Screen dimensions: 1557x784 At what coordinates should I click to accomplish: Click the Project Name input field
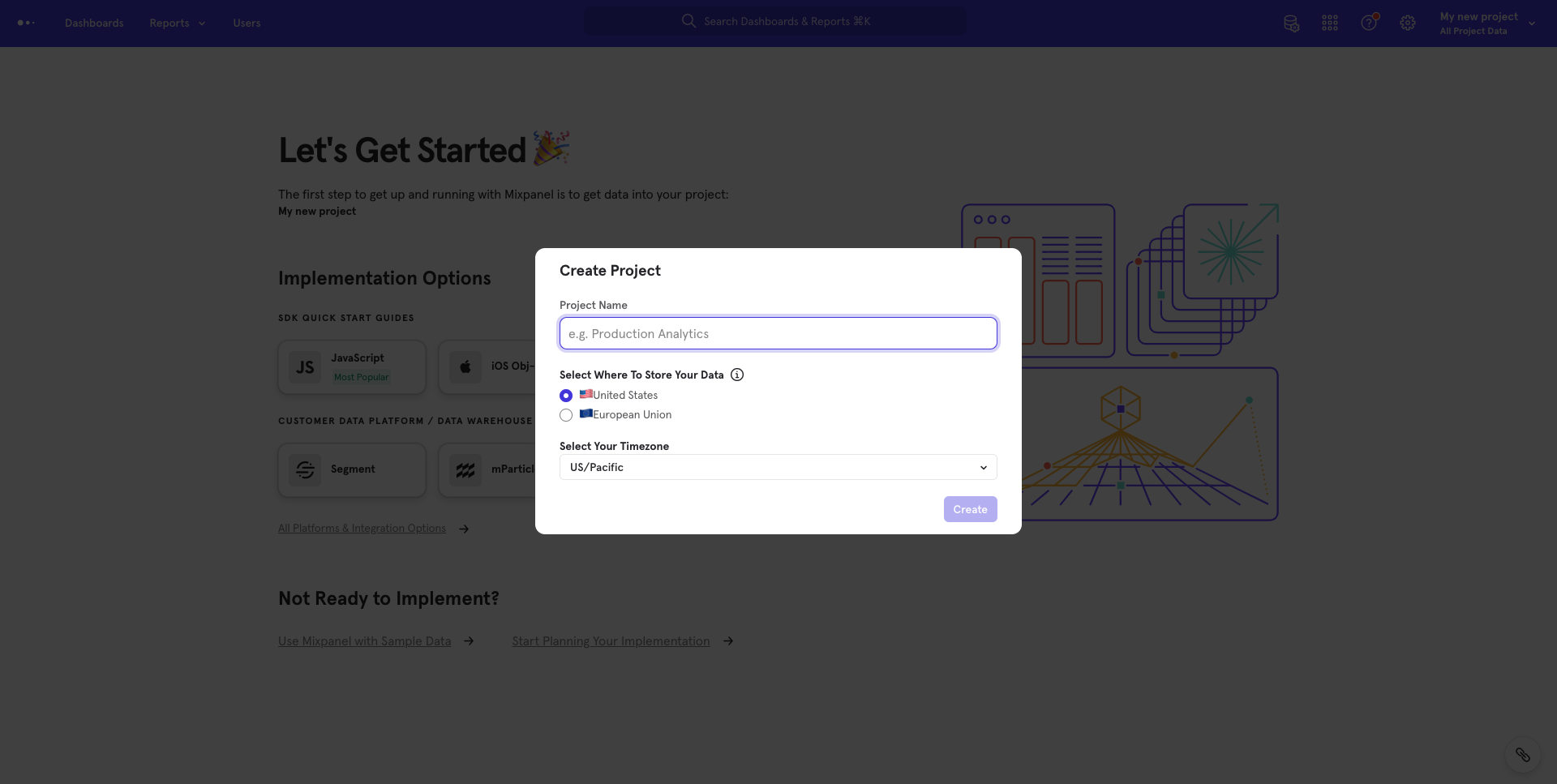[x=778, y=333]
